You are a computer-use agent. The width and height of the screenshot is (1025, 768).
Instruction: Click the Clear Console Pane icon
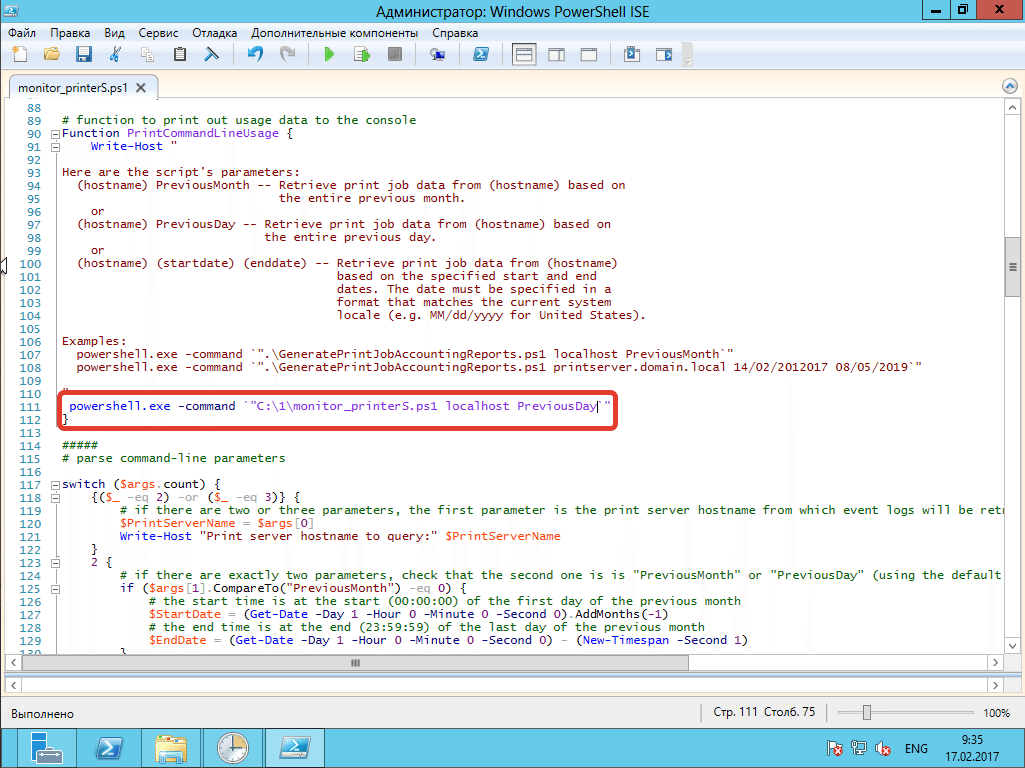[211, 54]
